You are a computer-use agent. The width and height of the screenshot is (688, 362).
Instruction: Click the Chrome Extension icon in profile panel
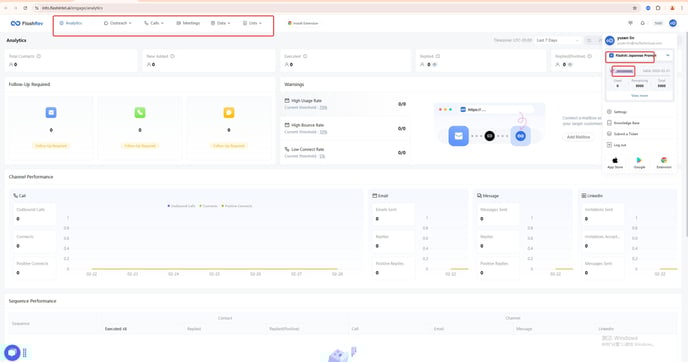coord(664,160)
